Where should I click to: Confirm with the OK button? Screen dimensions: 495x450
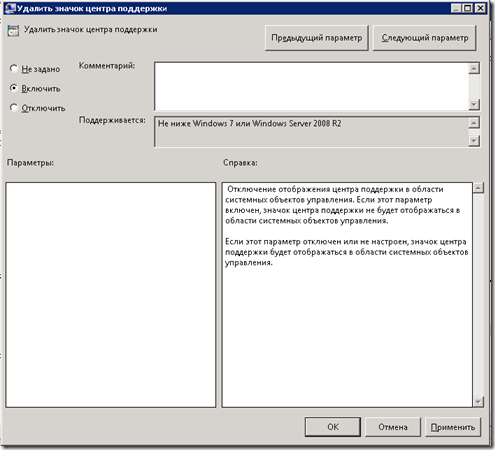pos(333,427)
